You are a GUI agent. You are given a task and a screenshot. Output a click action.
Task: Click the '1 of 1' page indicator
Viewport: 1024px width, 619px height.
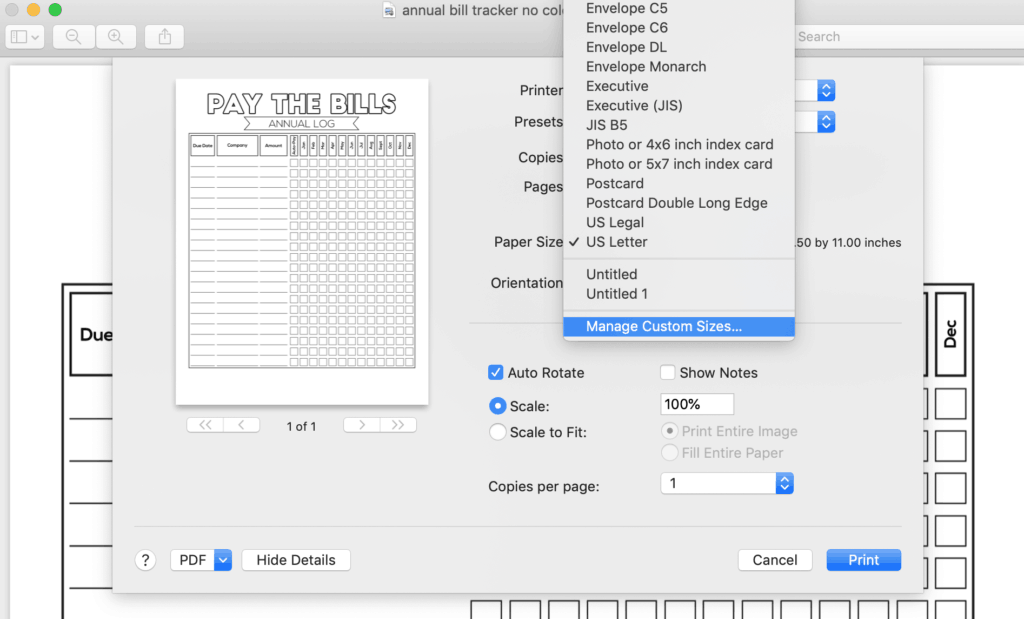point(301,426)
